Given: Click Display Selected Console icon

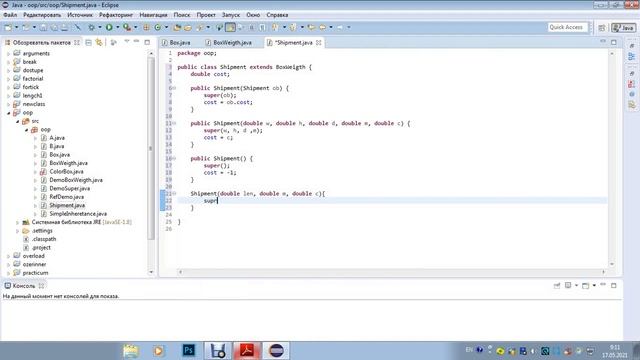Looking at the screenshot, I should pyautogui.click(x=568, y=286).
